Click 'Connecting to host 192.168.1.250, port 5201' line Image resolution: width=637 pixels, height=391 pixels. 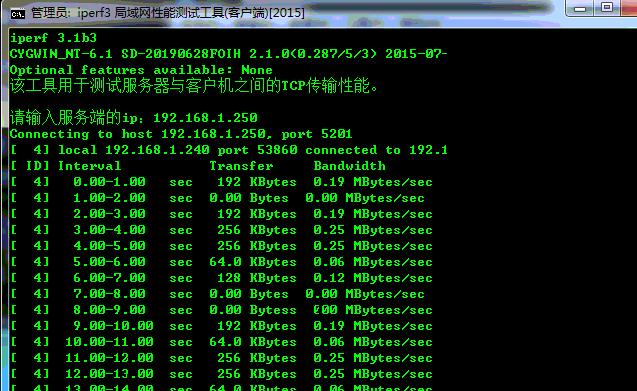click(x=181, y=134)
